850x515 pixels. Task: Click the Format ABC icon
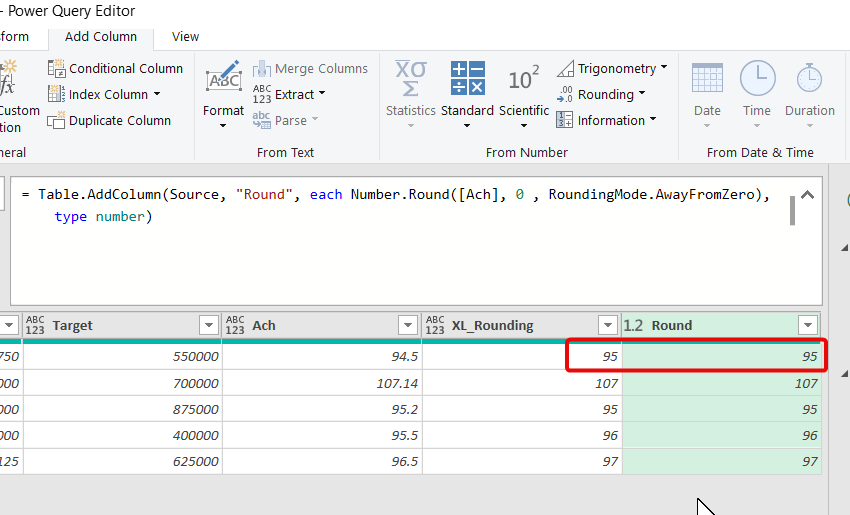[x=223, y=80]
